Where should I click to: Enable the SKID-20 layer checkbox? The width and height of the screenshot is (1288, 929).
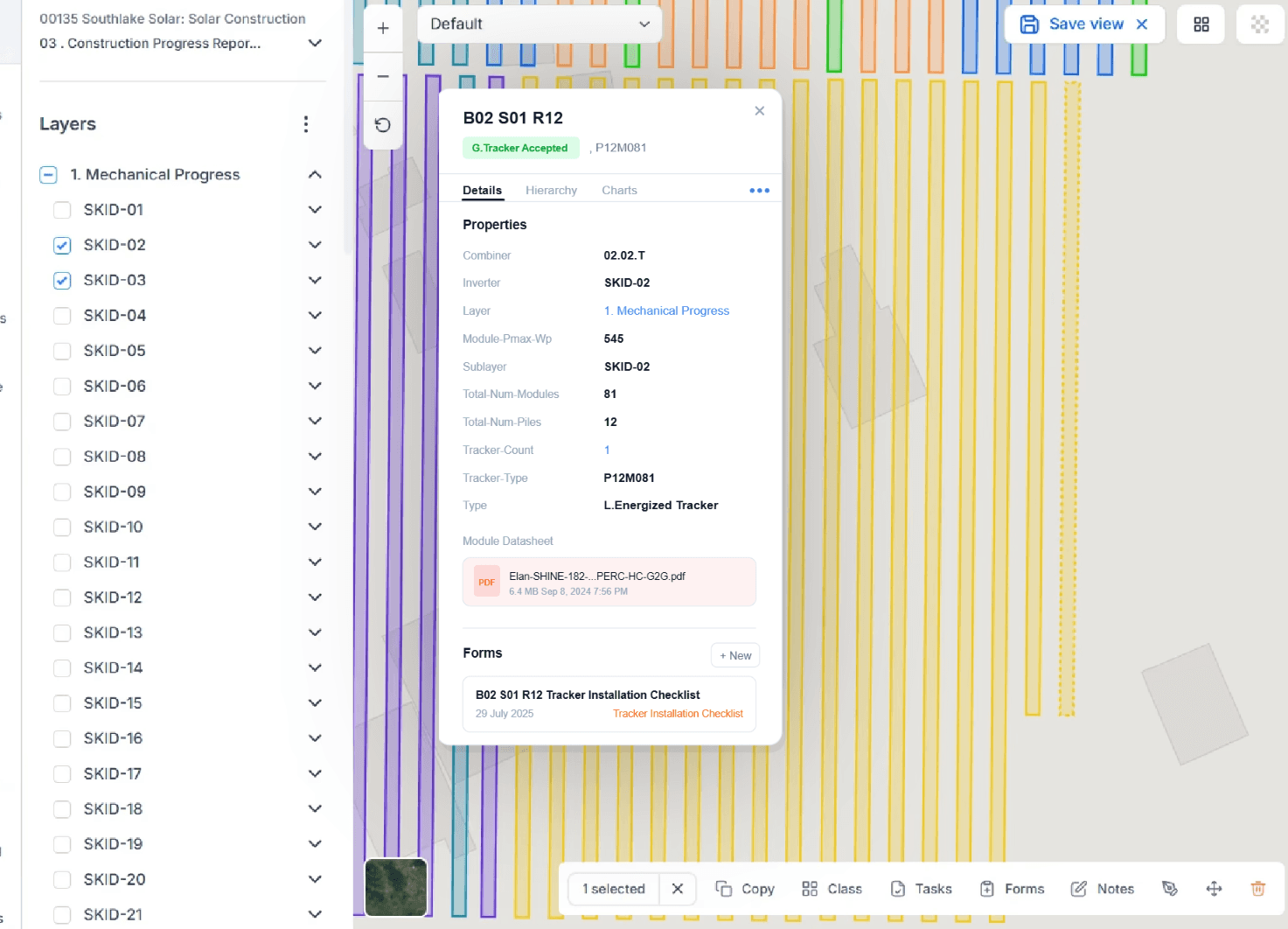[x=62, y=879]
